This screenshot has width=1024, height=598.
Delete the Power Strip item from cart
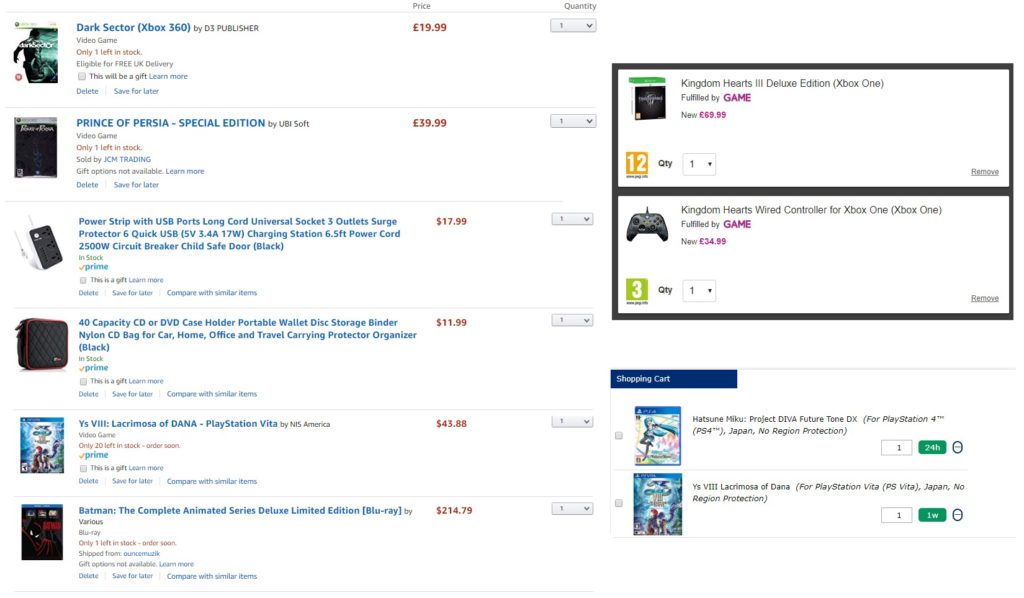(88, 293)
